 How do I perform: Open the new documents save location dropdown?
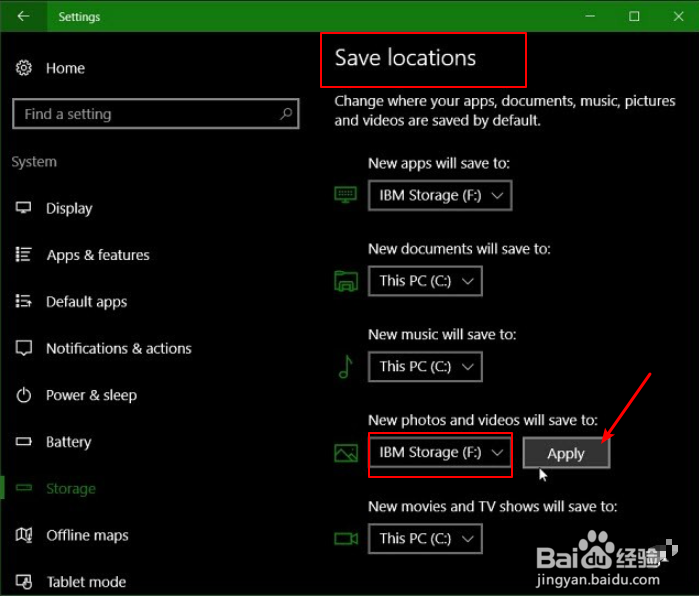[425, 281]
